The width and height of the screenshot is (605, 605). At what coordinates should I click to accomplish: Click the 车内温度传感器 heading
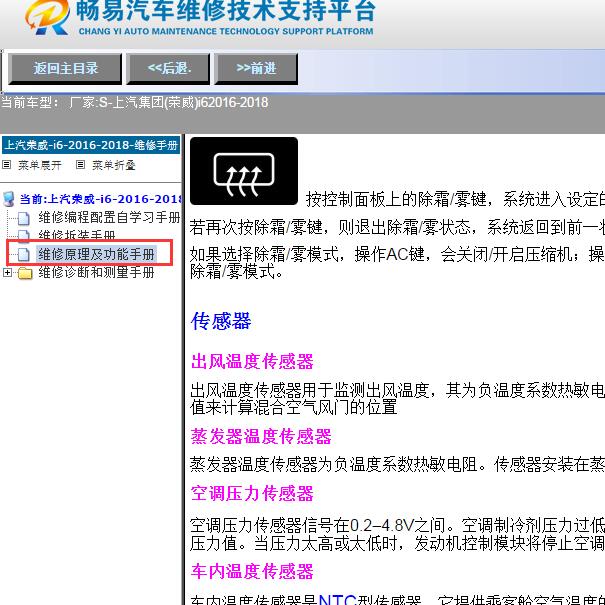coord(252,571)
